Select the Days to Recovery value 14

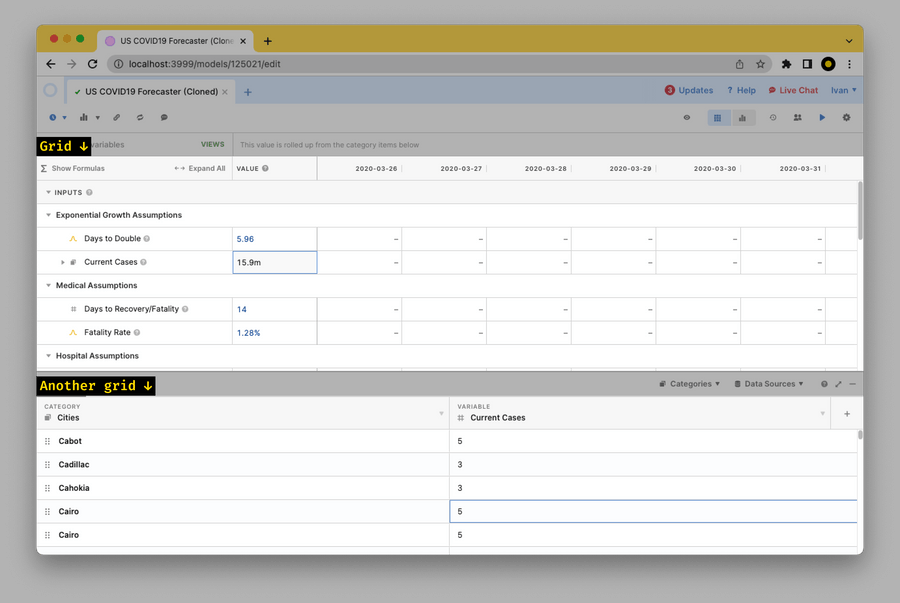[x=274, y=309]
